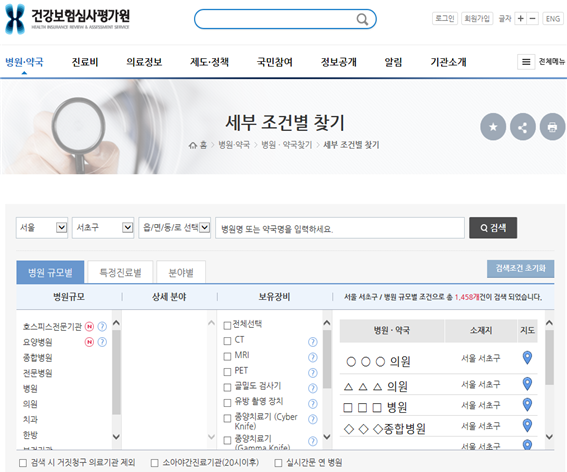Click the share icon in banner
The width and height of the screenshot is (567, 472).
(523, 127)
